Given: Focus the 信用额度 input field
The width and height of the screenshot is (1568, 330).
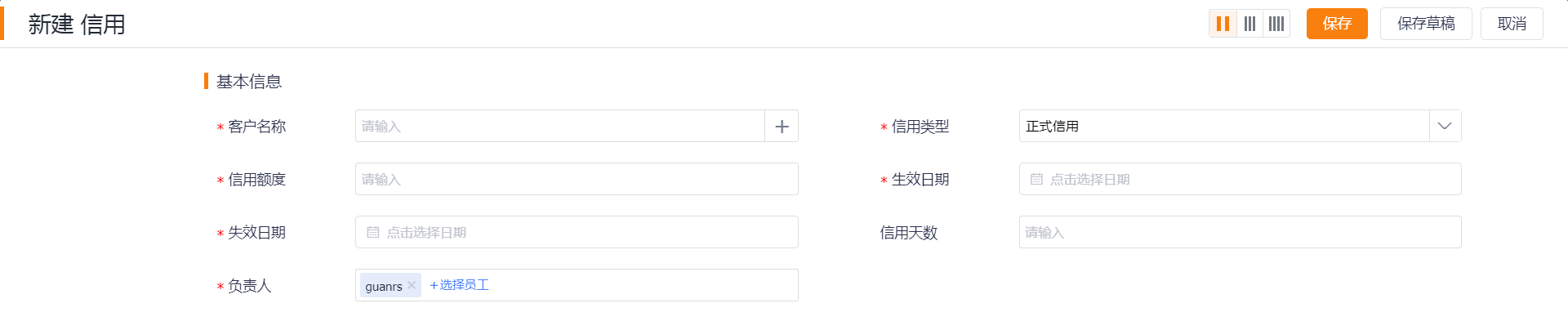Looking at the screenshot, I should coord(577,179).
